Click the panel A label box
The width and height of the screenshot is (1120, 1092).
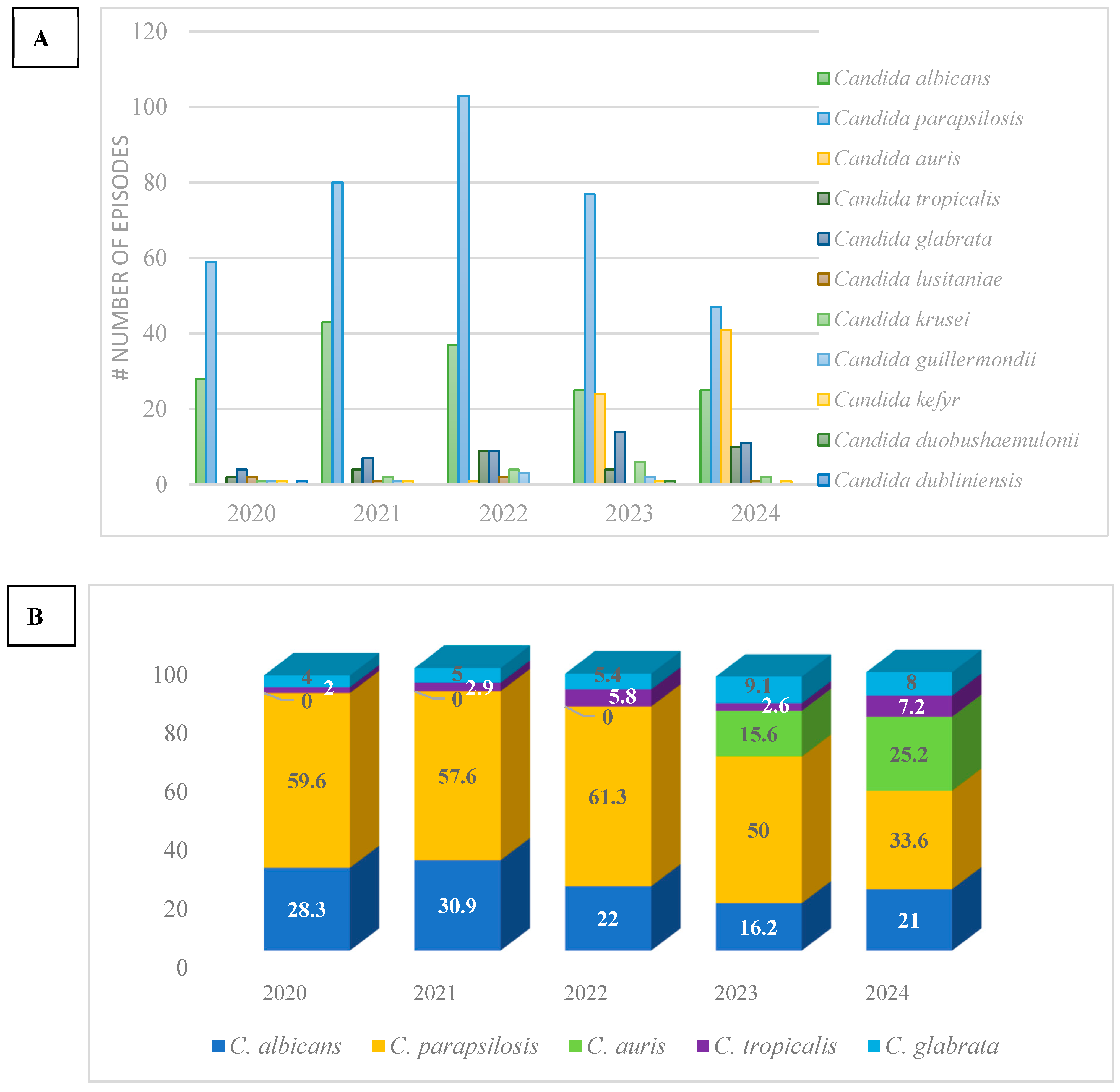pos(46,38)
